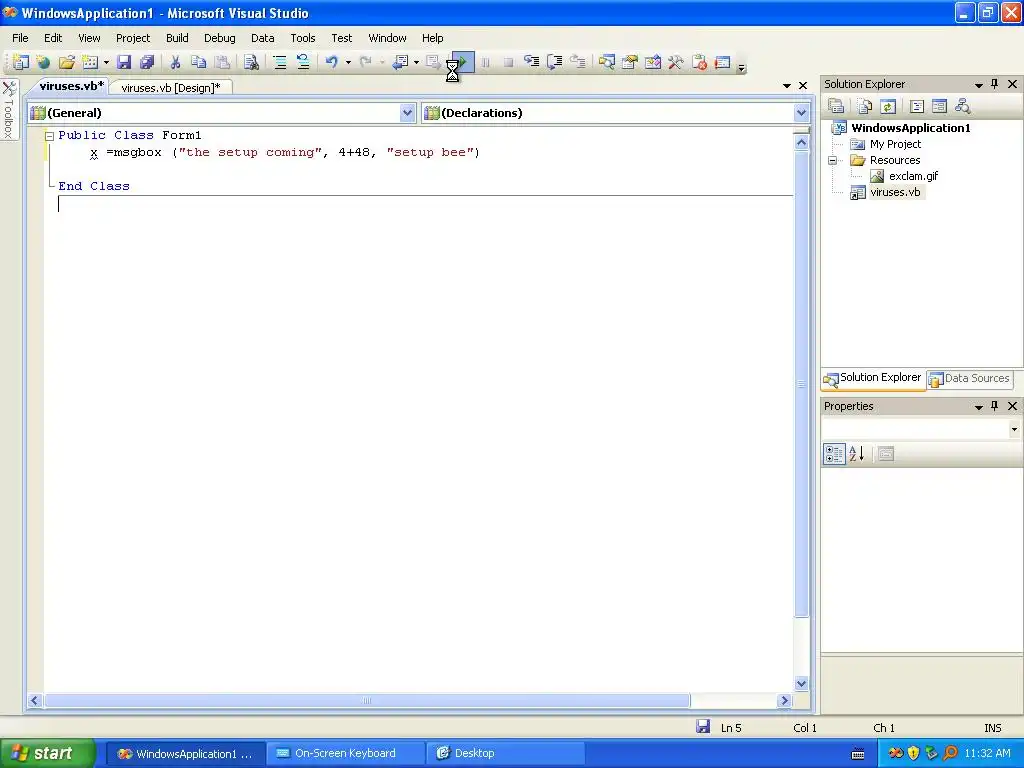This screenshot has height=768, width=1024.
Task: Click the Add New Item toolbar icon
Action: tap(90, 62)
